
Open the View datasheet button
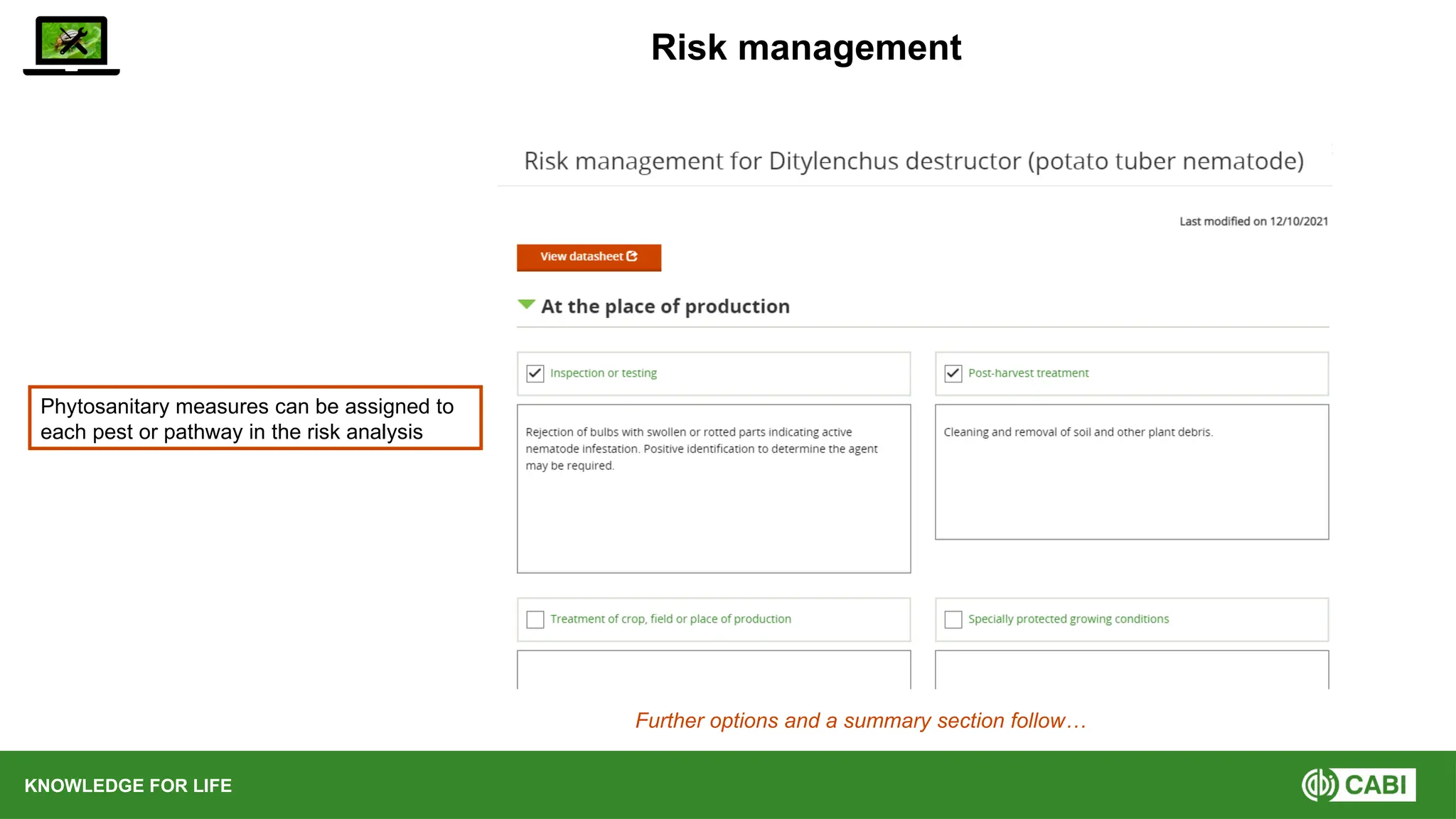582,257
